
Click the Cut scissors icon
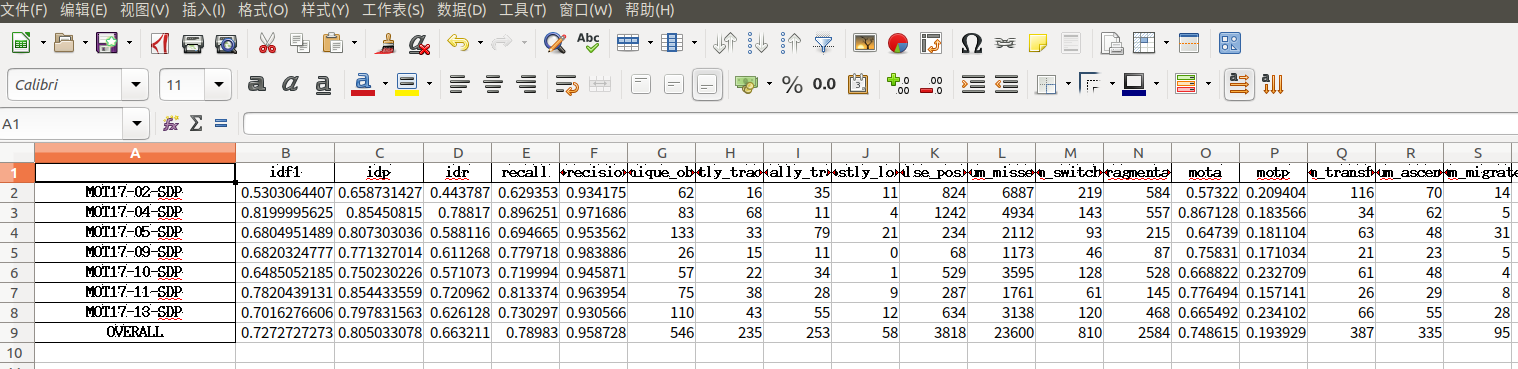(x=267, y=43)
